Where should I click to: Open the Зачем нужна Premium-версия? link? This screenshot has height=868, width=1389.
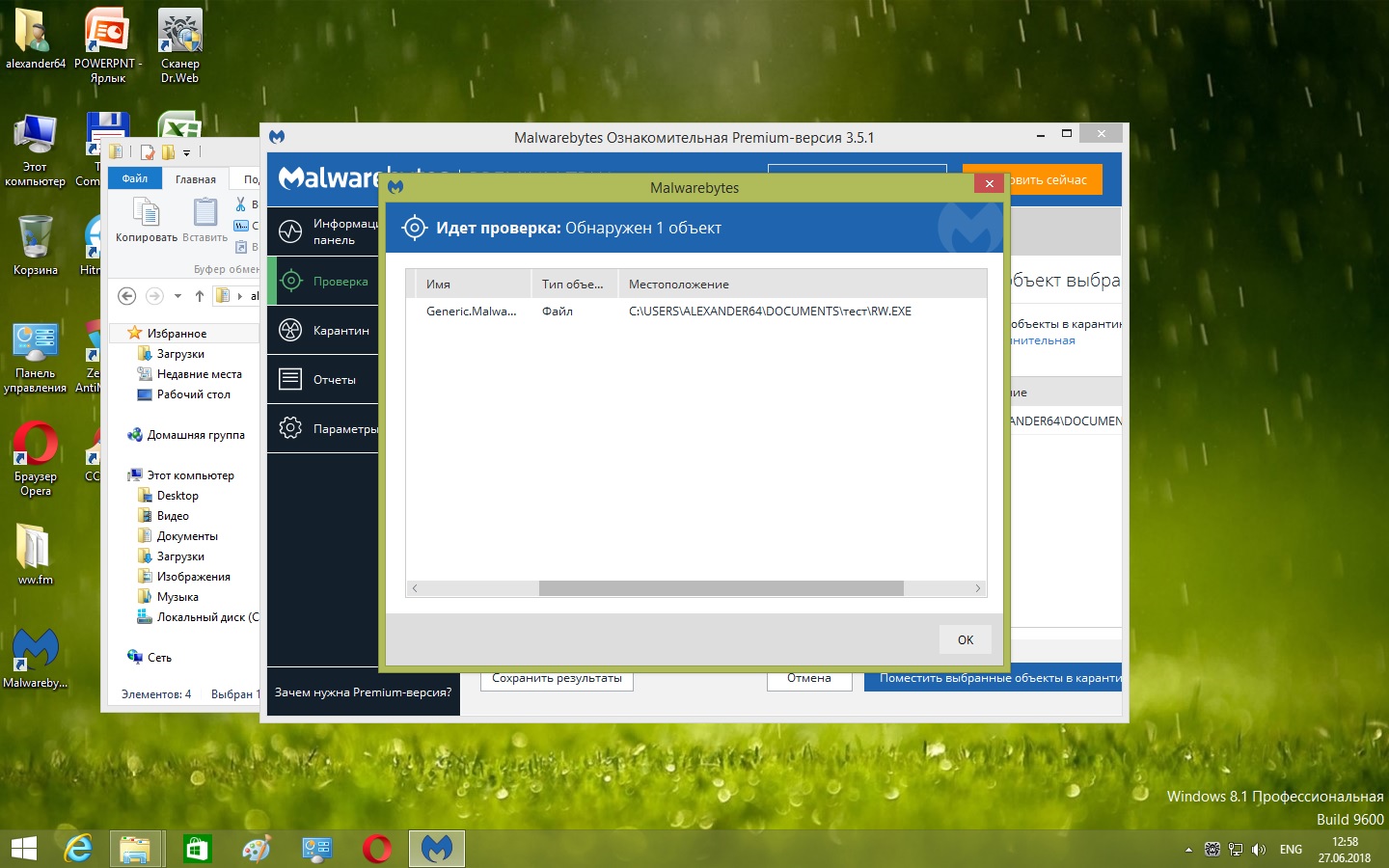pos(363,692)
